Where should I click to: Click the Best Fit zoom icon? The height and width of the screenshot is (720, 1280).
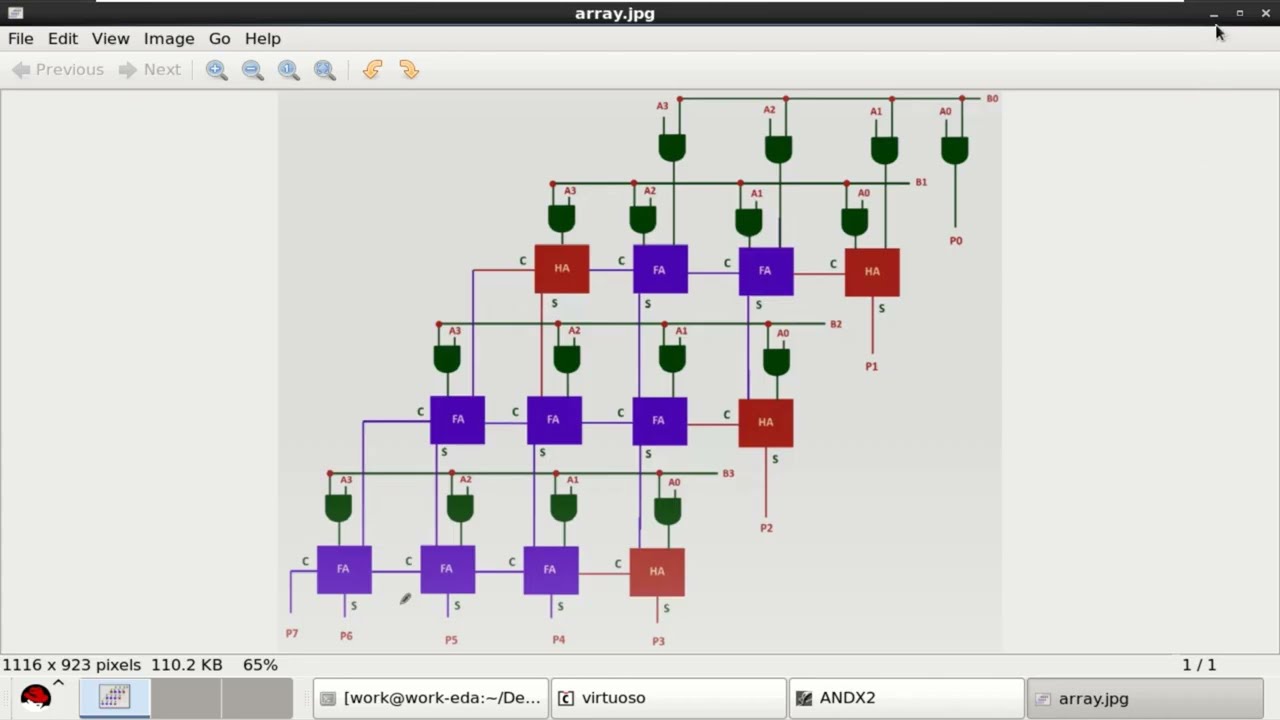coord(325,70)
